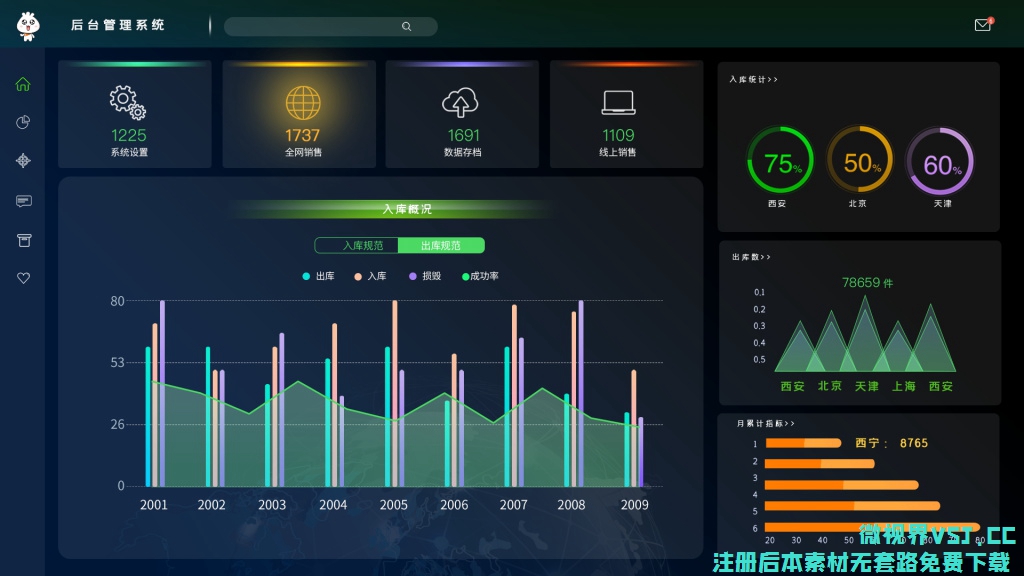This screenshot has height=576, width=1024.
Task: Hide the 损毁 series via legend
Action: (425, 276)
